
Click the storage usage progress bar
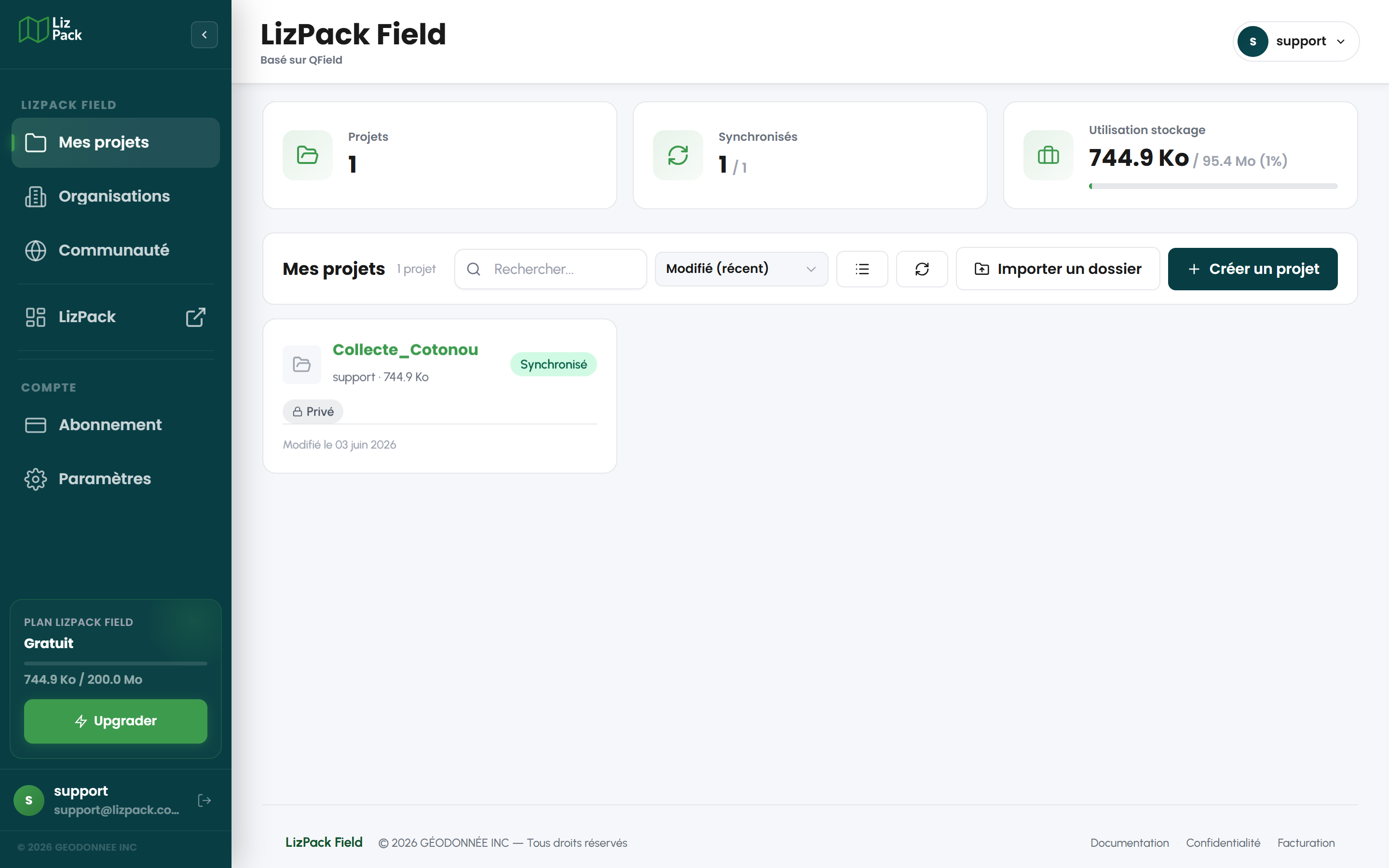click(x=1213, y=186)
